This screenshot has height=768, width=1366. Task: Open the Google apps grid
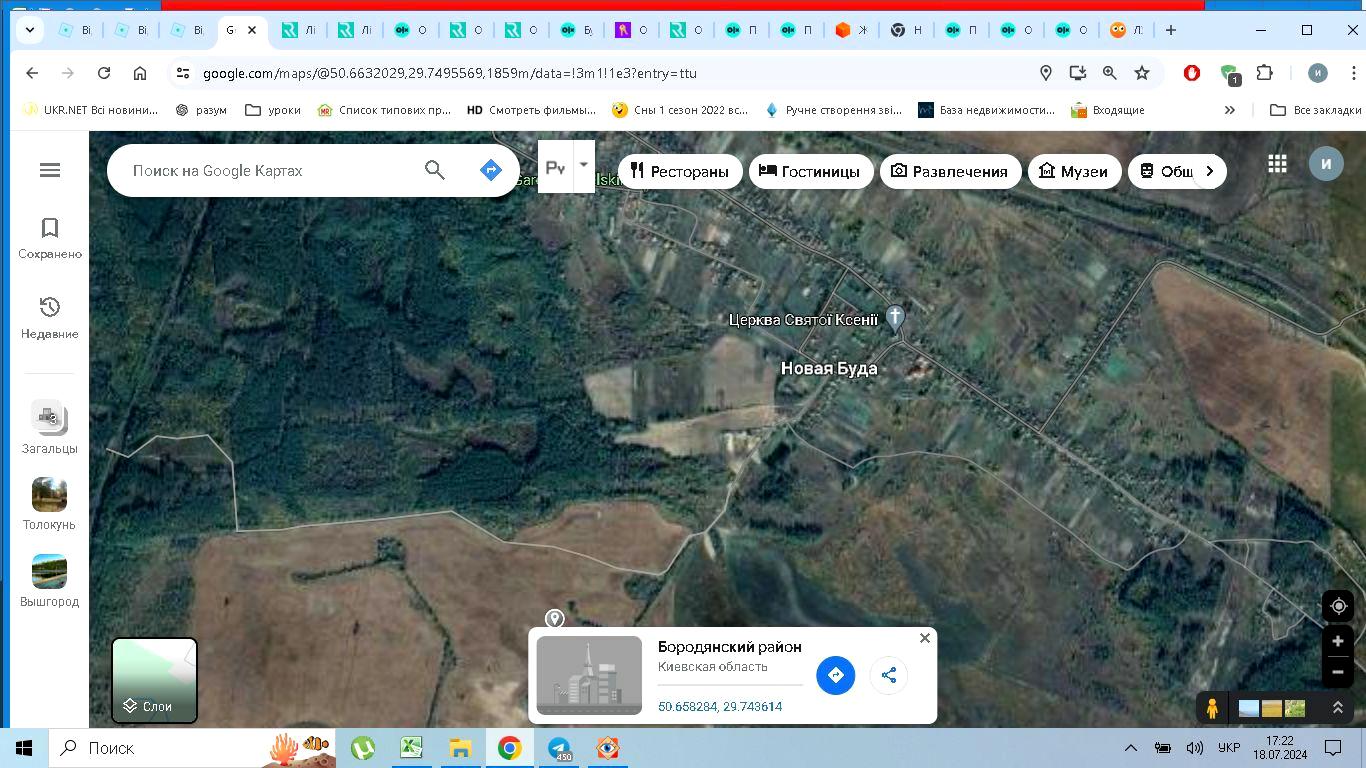click(x=1277, y=164)
